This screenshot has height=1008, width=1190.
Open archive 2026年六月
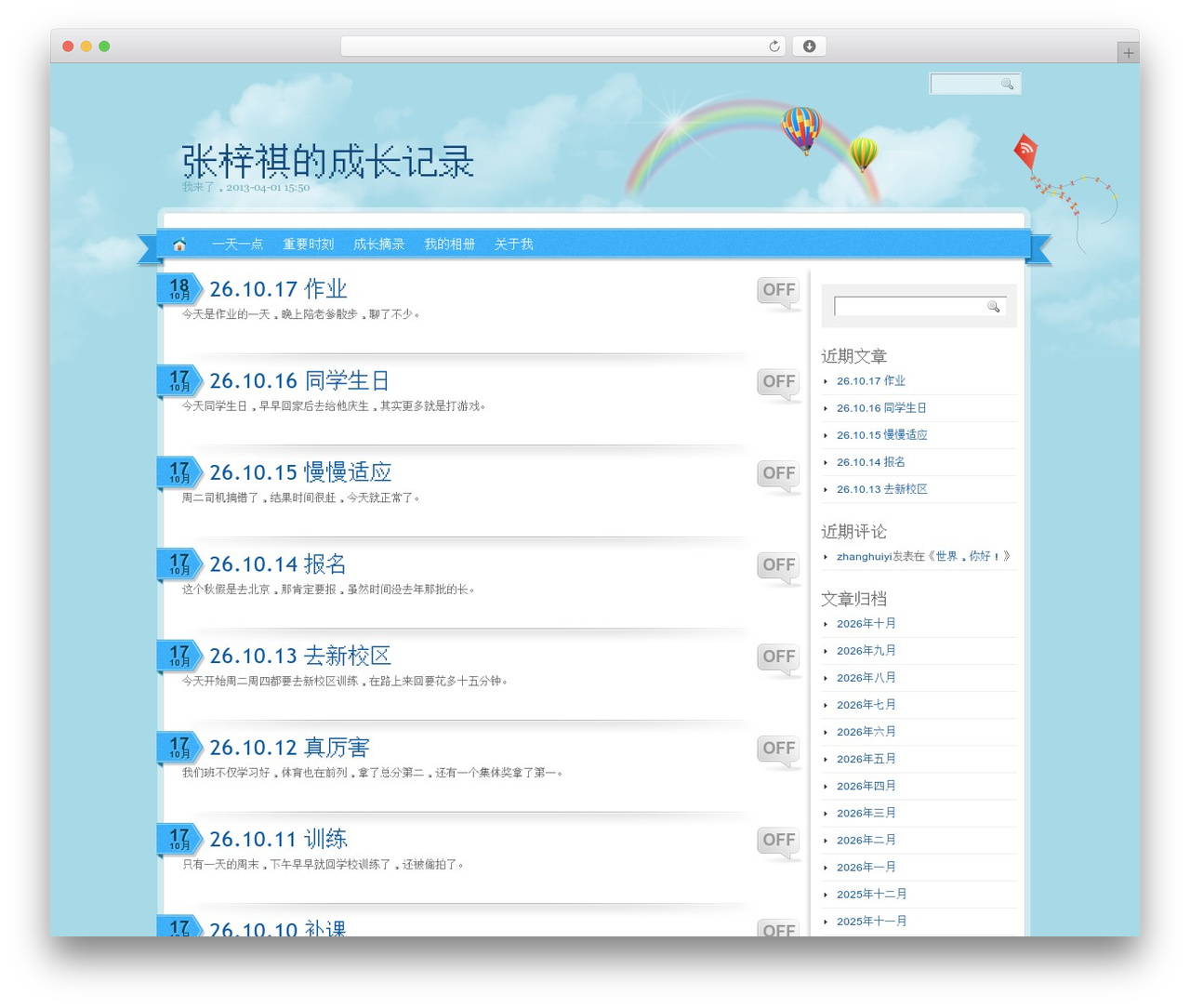(x=866, y=732)
